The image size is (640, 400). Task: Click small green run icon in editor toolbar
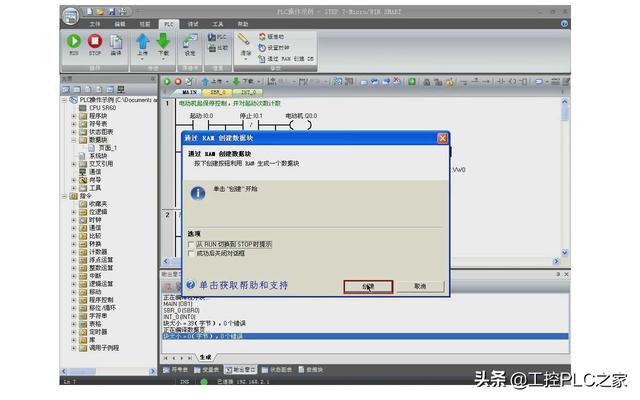pos(167,82)
